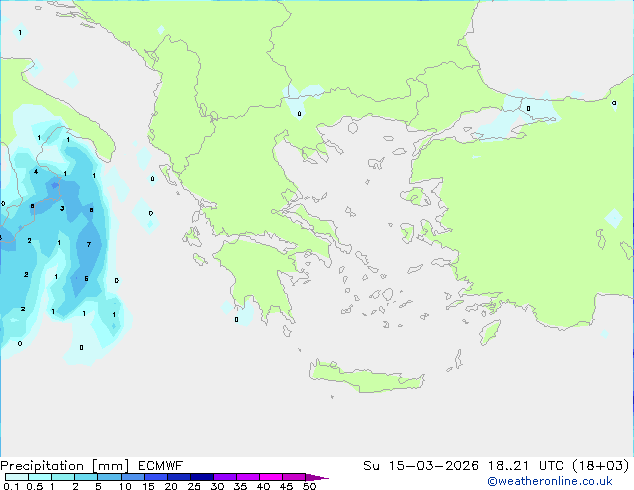
Task: Click the "Su 15-03-2026" date text
Action: [x=421, y=466]
